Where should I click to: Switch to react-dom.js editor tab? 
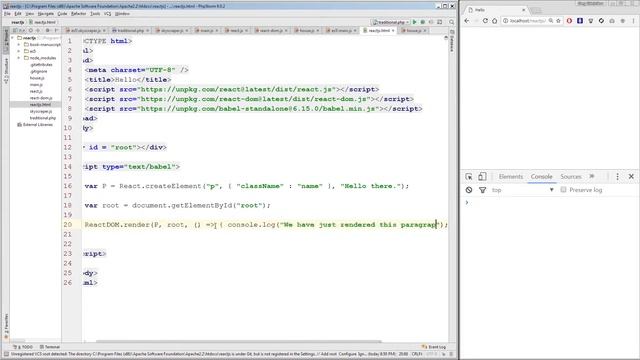271,31
